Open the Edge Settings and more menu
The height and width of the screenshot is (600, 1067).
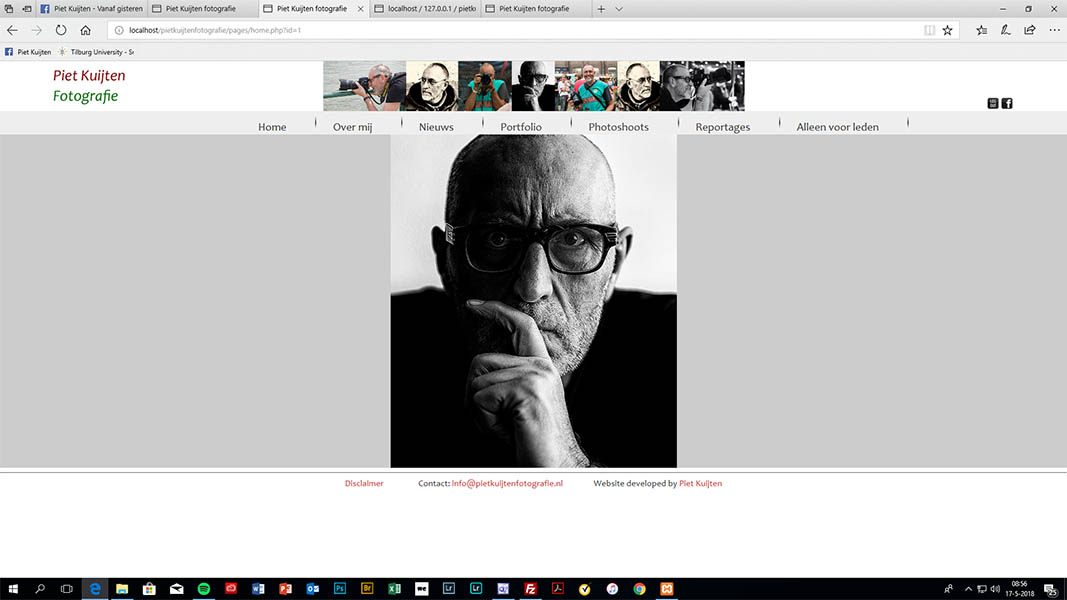1054,30
